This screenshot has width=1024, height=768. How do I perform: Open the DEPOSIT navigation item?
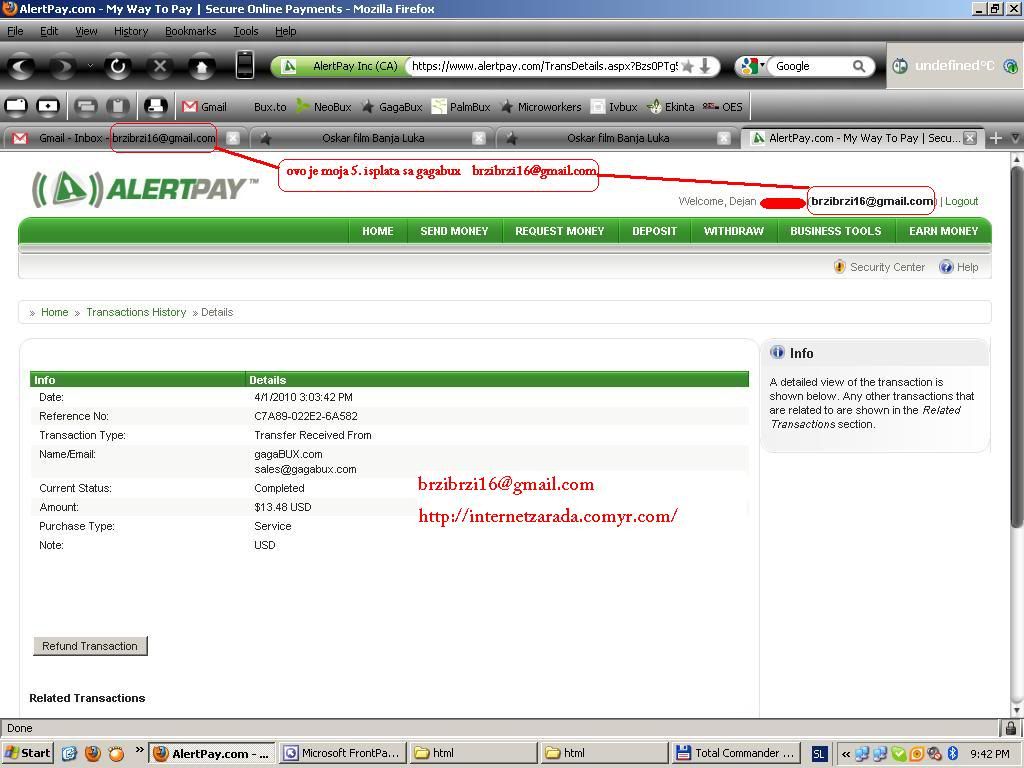click(x=654, y=231)
